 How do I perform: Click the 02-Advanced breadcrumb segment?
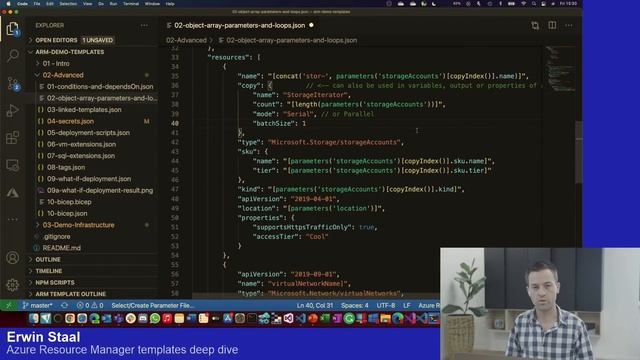[186, 40]
